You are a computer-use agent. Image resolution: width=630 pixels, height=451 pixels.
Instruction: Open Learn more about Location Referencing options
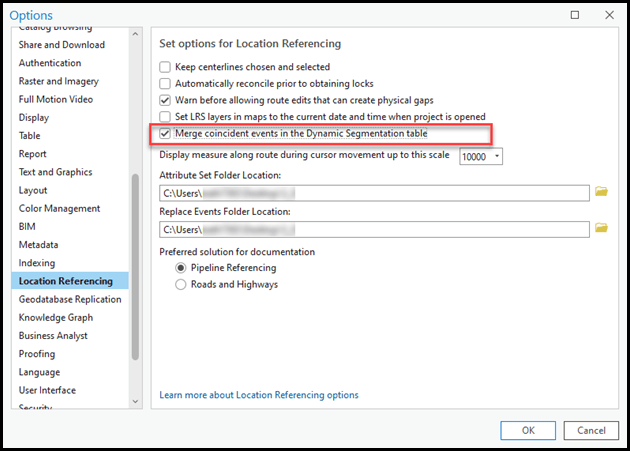point(259,395)
